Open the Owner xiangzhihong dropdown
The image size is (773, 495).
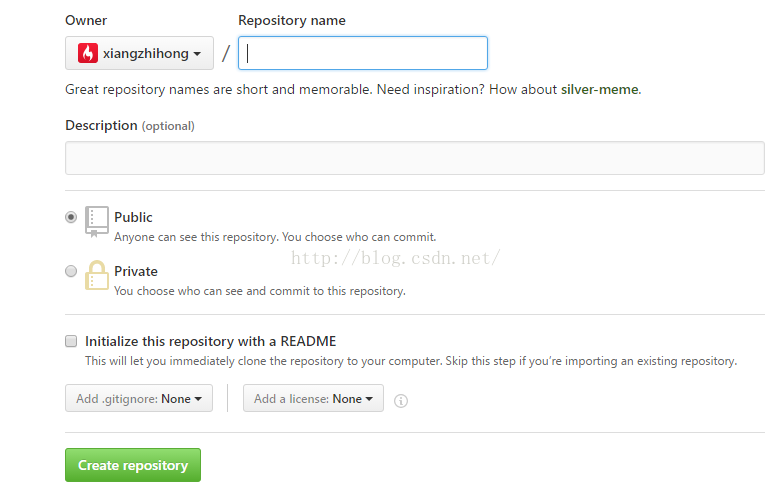point(140,53)
